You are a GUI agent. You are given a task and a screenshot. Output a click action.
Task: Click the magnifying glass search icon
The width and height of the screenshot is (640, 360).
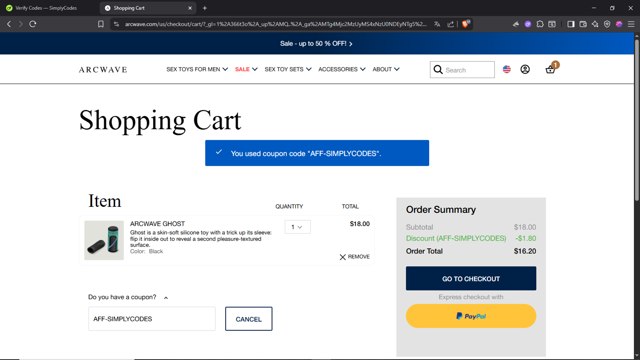pos(438,69)
